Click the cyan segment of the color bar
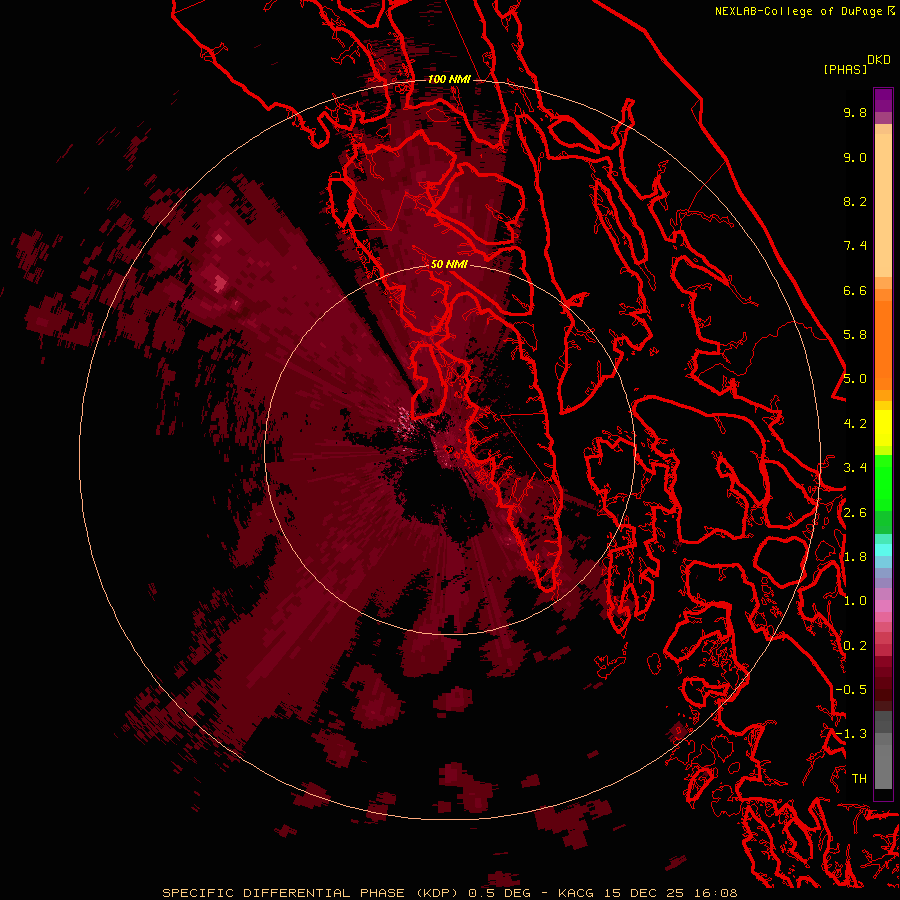 tap(883, 550)
